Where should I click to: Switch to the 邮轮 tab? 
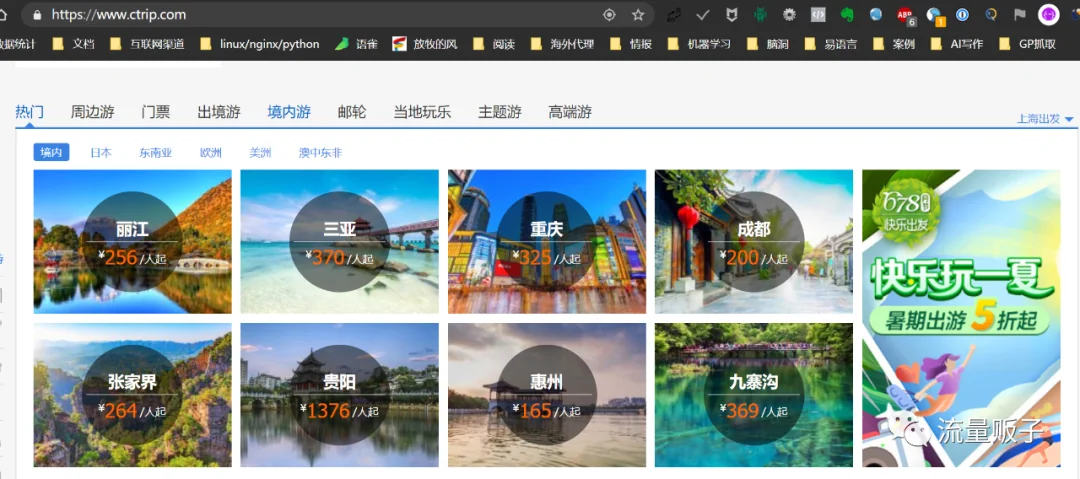[x=352, y=112]
